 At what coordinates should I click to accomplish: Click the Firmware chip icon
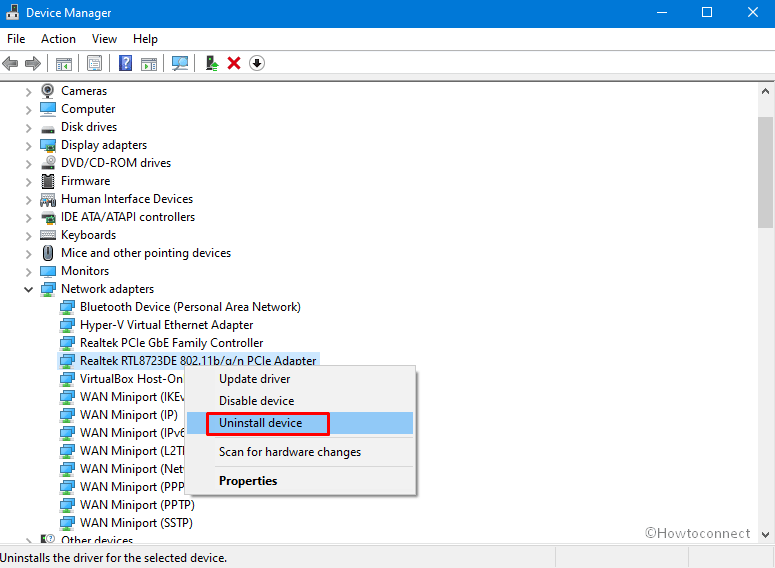tap(48, 181)
